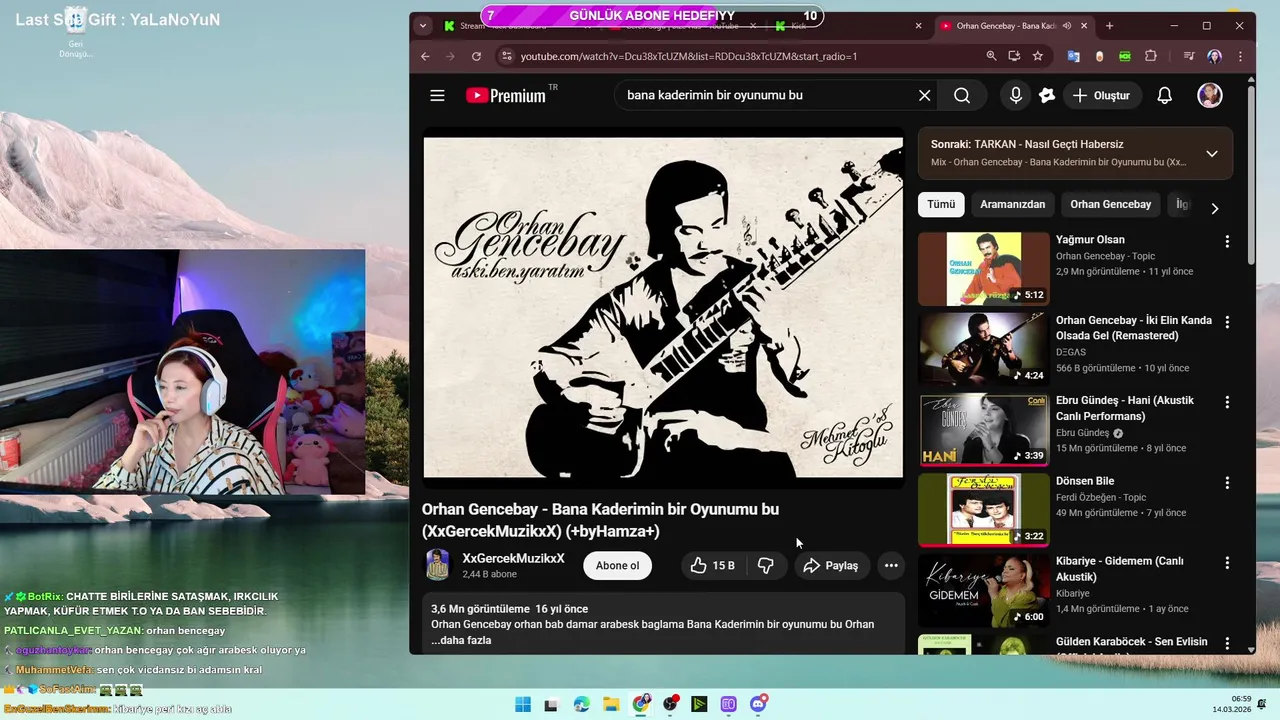Open options for Ebru Gündeş Hani video

(1227, 402)
